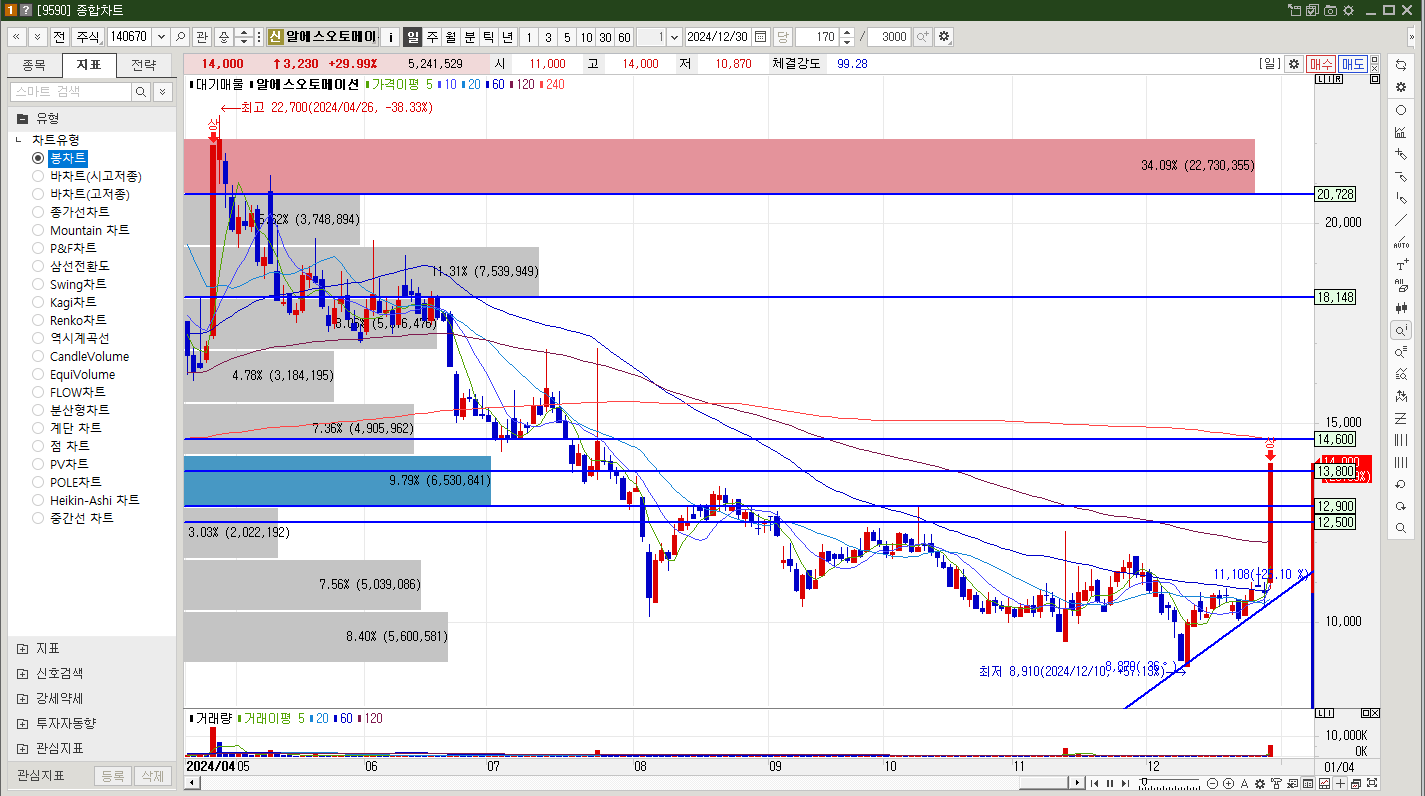The image size is (1425, 796).
Task: Select the 삼선전환도 radio button
Action: coord(38,266)
